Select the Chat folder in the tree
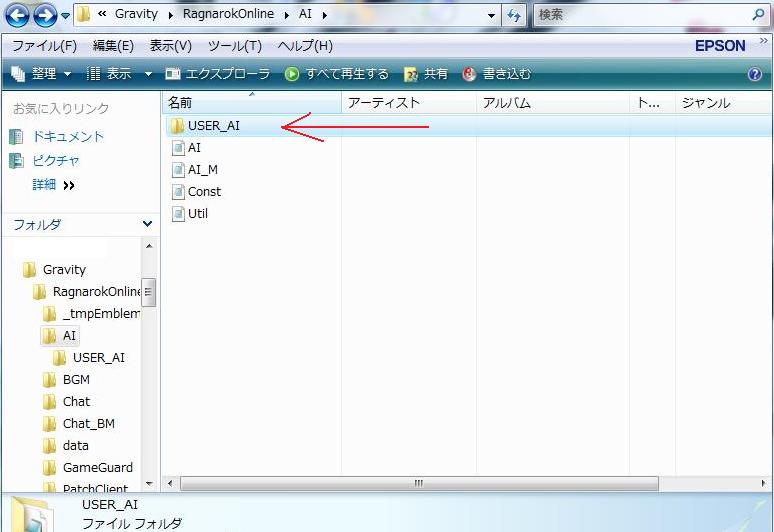The height and width of the screenshot is (532, 774). click(66, 401)
